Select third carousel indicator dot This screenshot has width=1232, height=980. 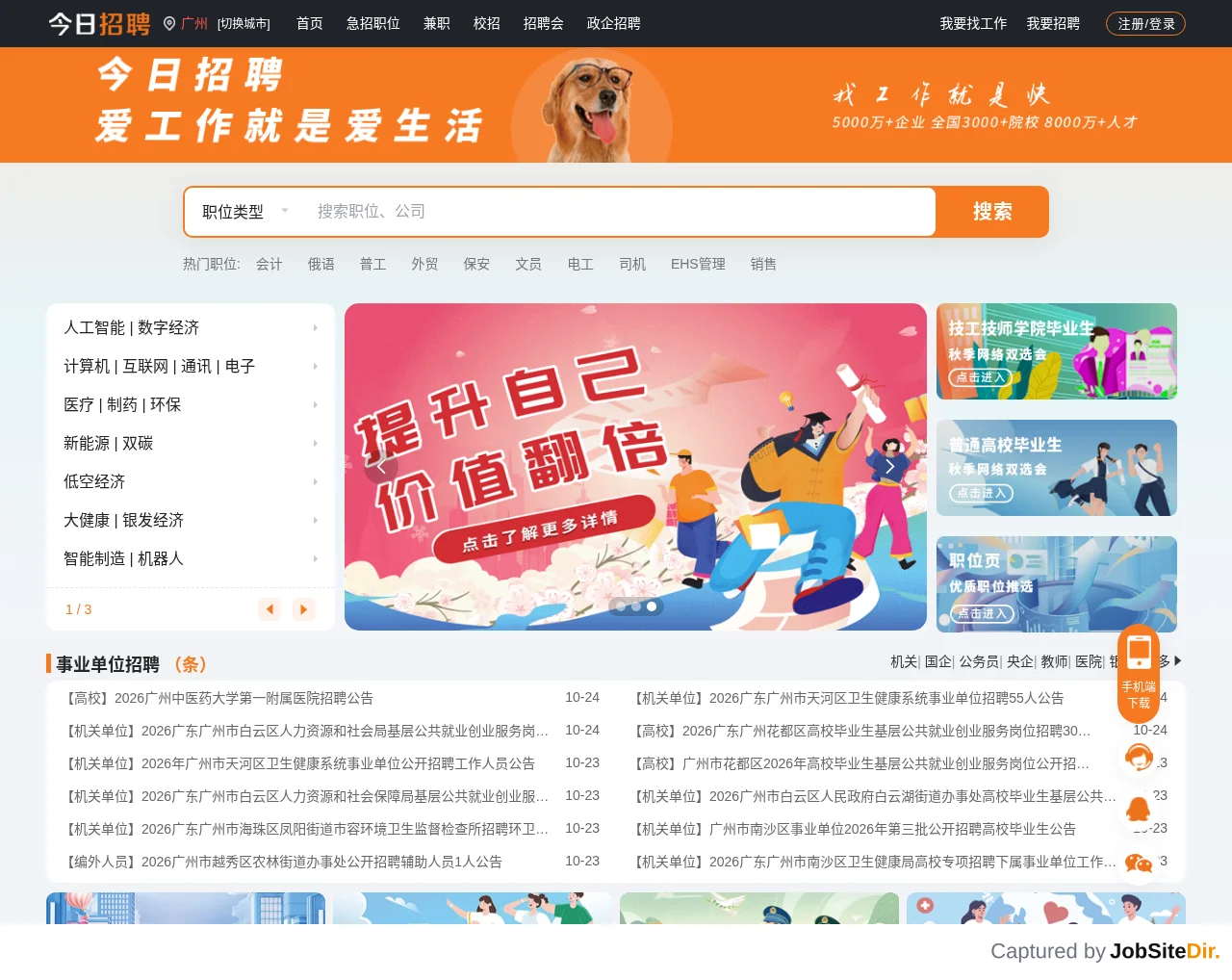pyautogui.click(x=652, y=606)
